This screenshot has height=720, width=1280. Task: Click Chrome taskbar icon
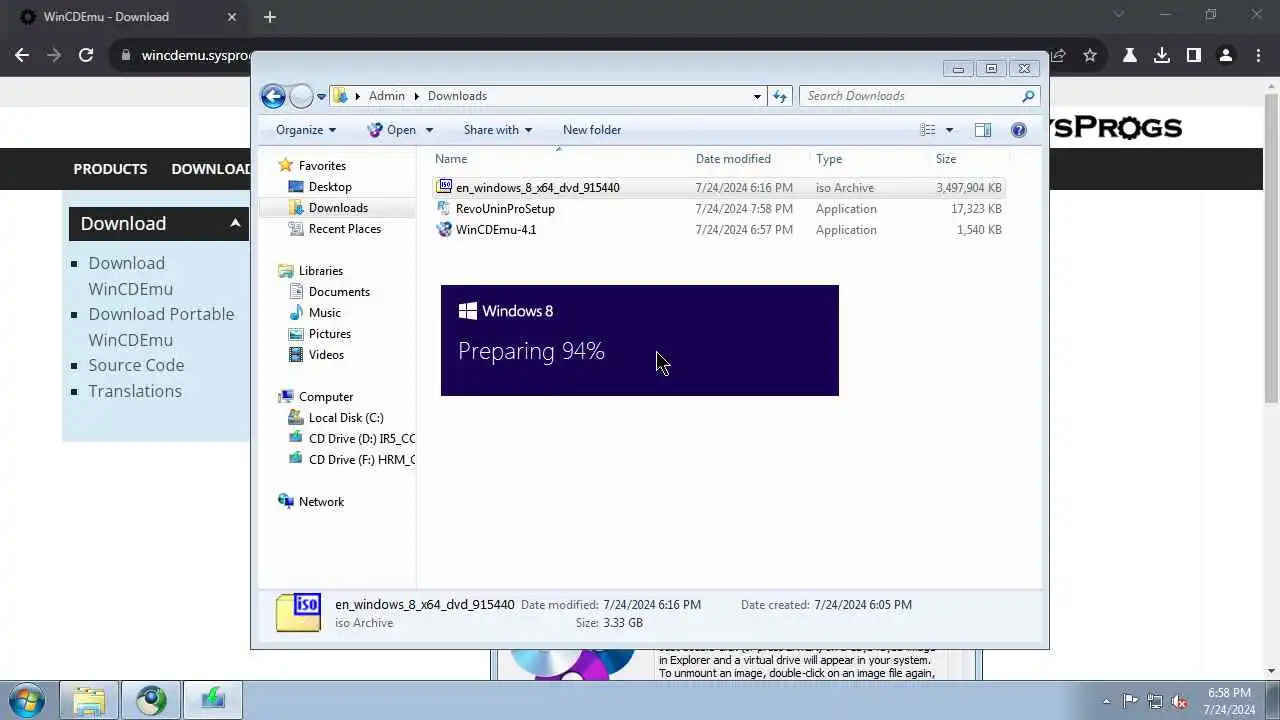tap(151, 700)
